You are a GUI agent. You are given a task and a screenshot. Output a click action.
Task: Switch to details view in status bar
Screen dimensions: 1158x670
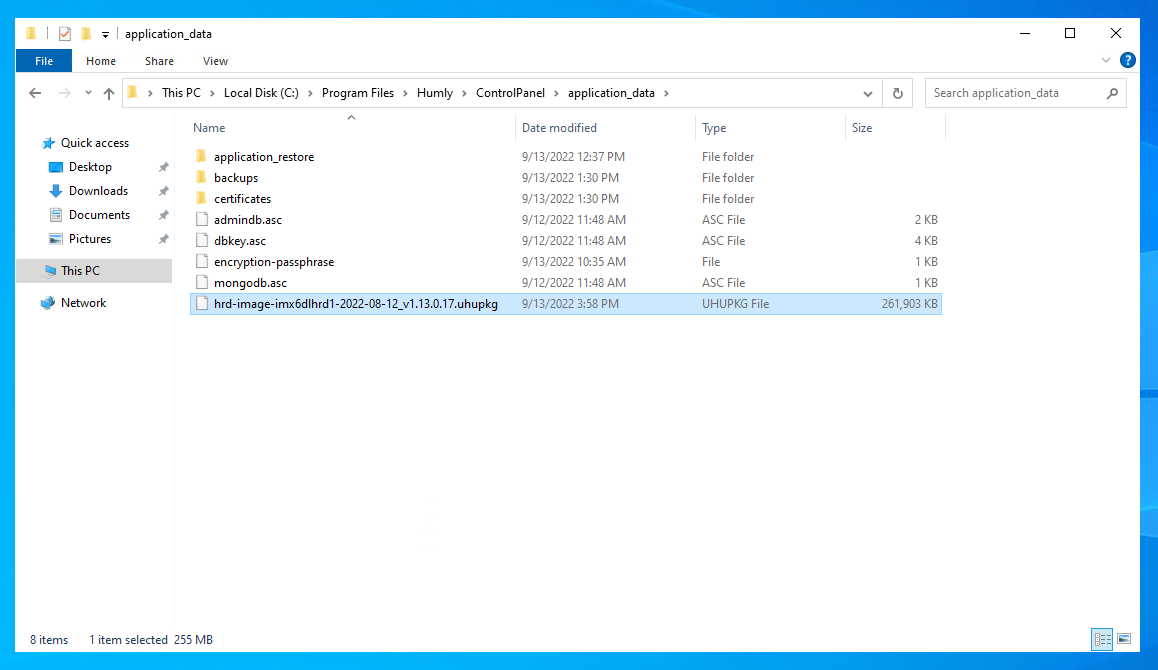coord(1102,639)
